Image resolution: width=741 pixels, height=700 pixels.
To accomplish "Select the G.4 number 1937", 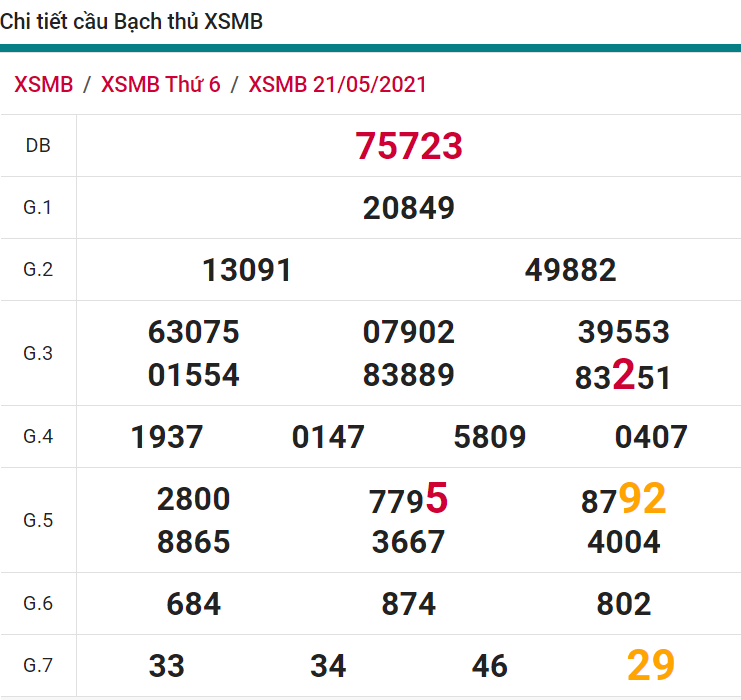I will click(167, 437).
